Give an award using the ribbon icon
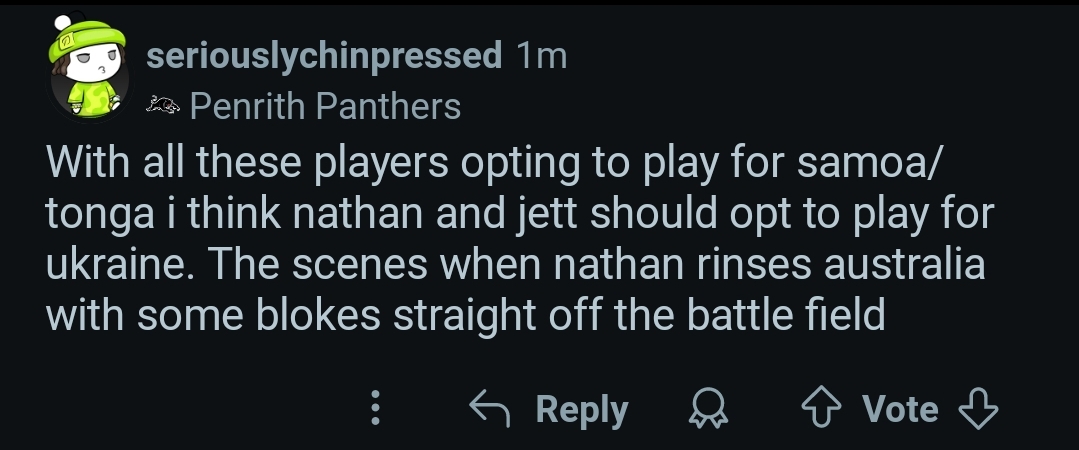This screenshot has width=1079, height=450. [709, 409]
